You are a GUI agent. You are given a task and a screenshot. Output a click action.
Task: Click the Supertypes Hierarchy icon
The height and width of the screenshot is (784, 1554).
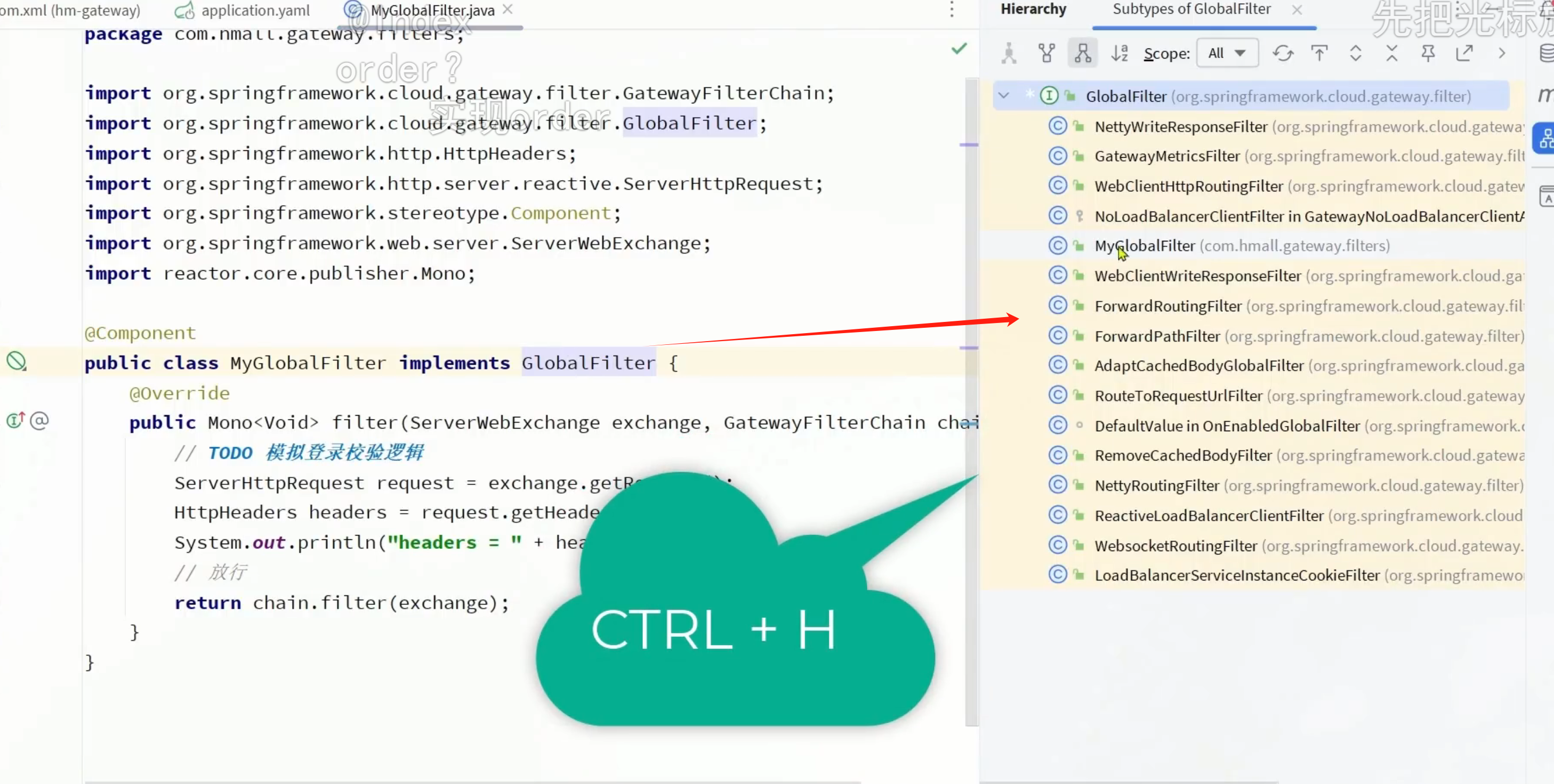pyautogui.click(x=1046, y=54)
